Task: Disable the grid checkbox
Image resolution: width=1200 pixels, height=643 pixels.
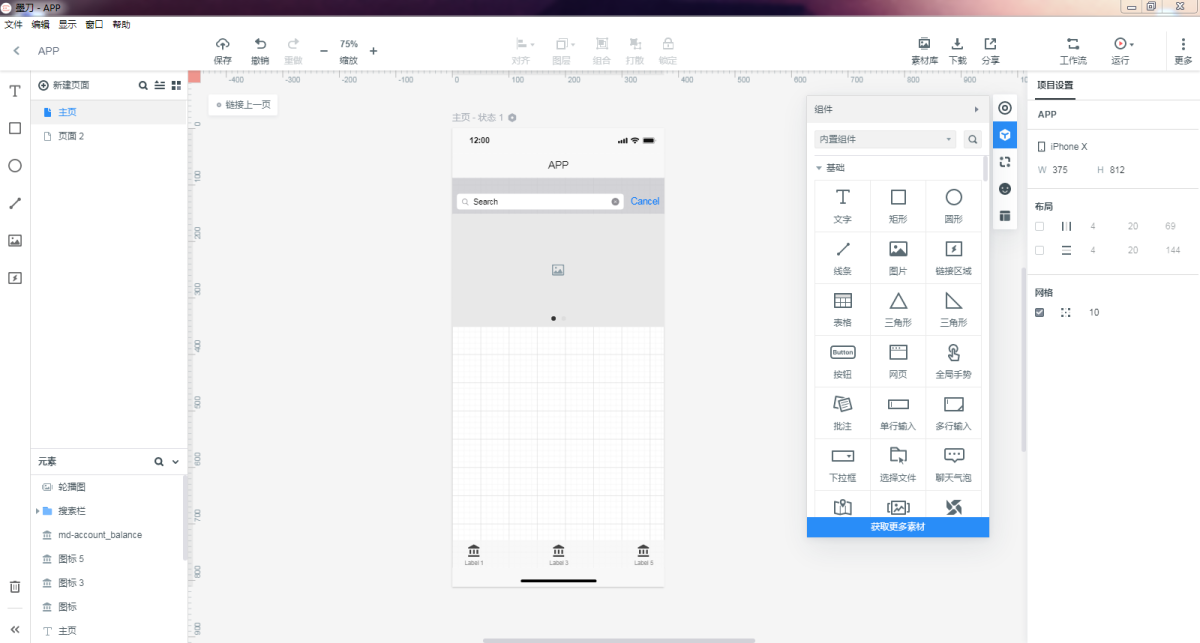Action: click(x=1040, y=313)
